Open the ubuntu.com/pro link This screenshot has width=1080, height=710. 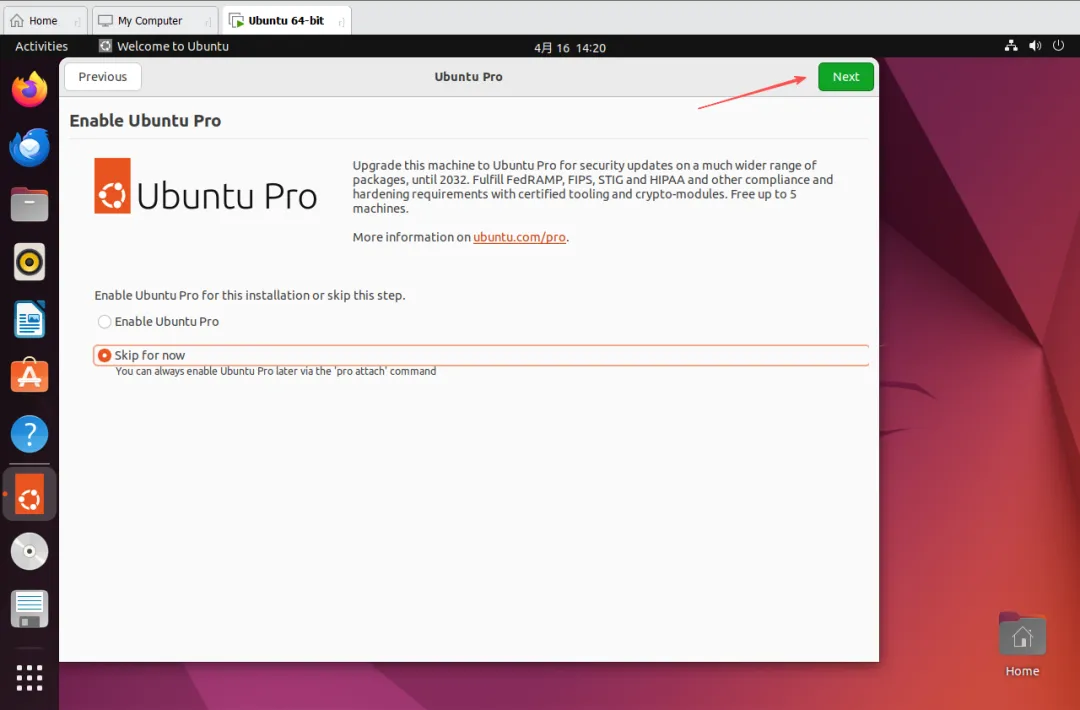519,237
